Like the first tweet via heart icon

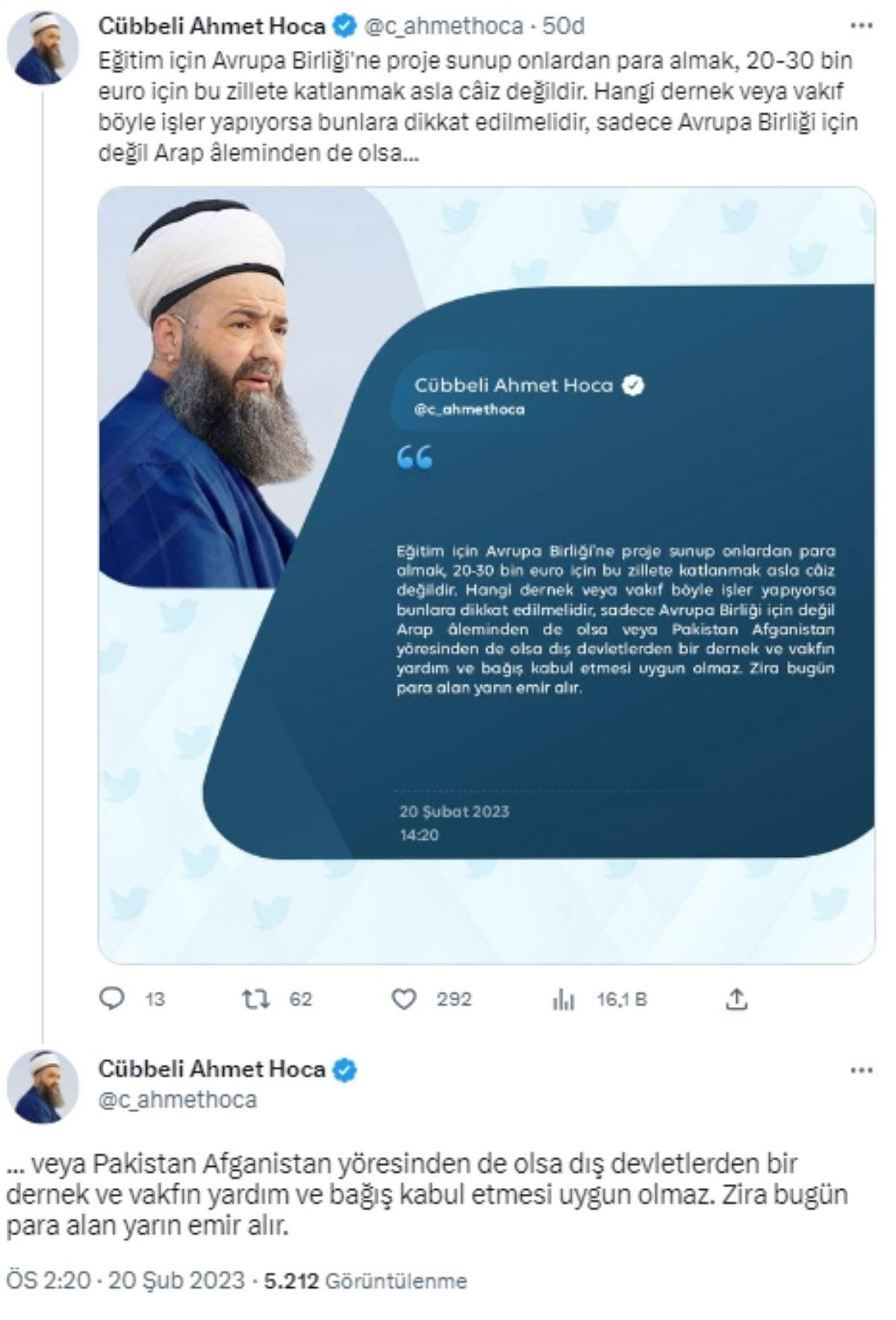404,999
